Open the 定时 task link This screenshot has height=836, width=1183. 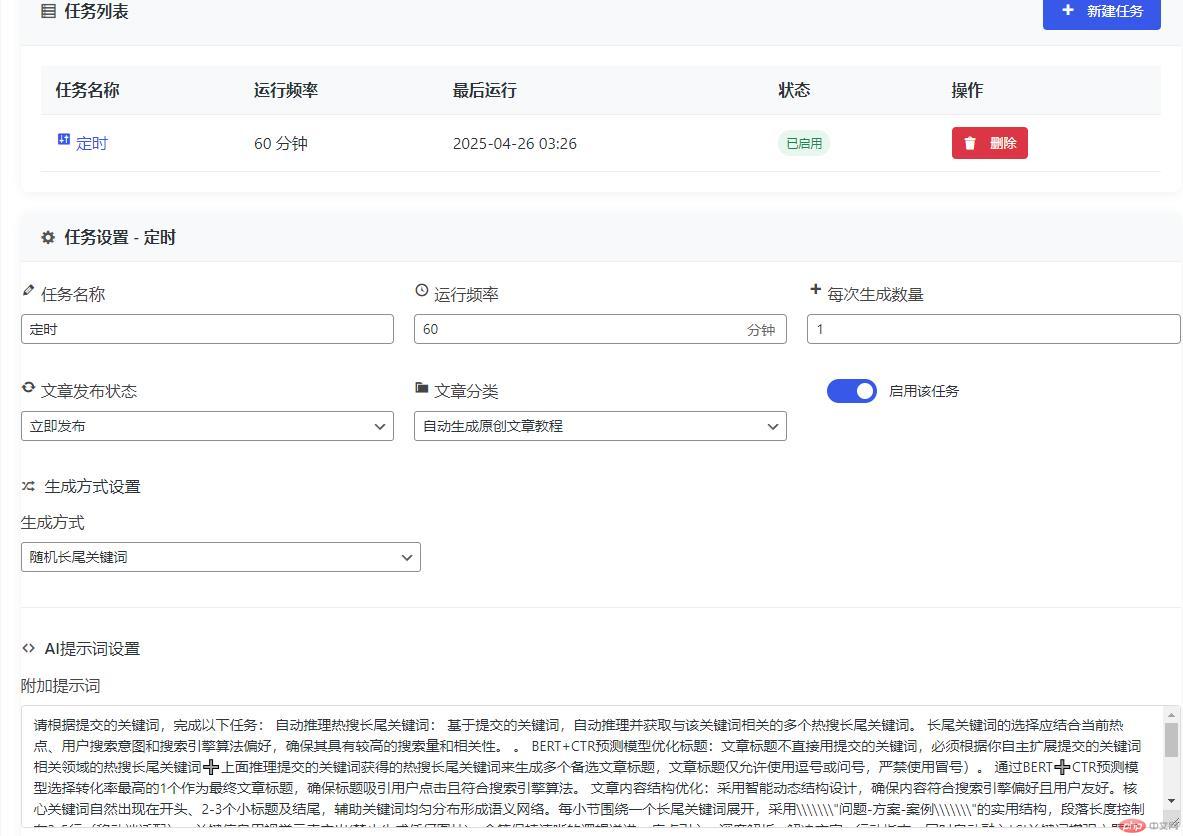coord(92,144)
